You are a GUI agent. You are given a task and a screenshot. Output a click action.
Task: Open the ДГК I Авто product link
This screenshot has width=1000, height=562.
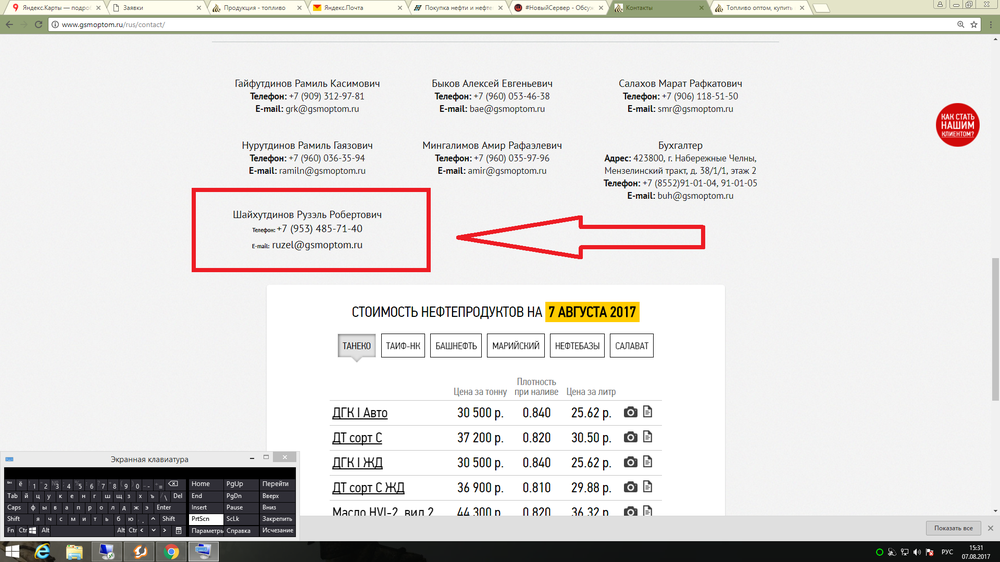pyautogui.click(x=359, y=413)
